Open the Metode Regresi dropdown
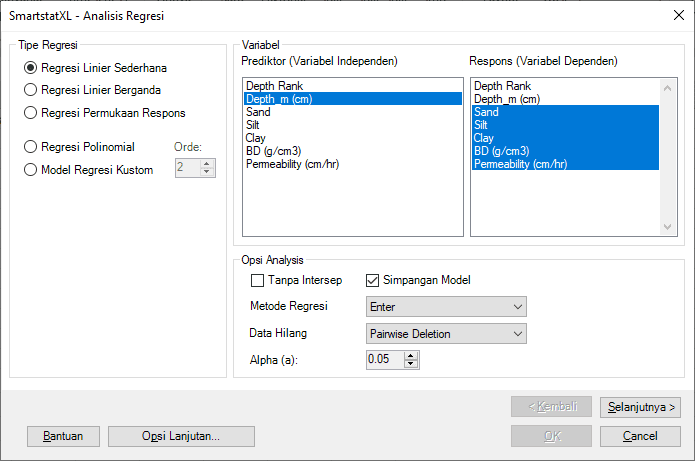 pyautogui.click(x=445, y=306)
